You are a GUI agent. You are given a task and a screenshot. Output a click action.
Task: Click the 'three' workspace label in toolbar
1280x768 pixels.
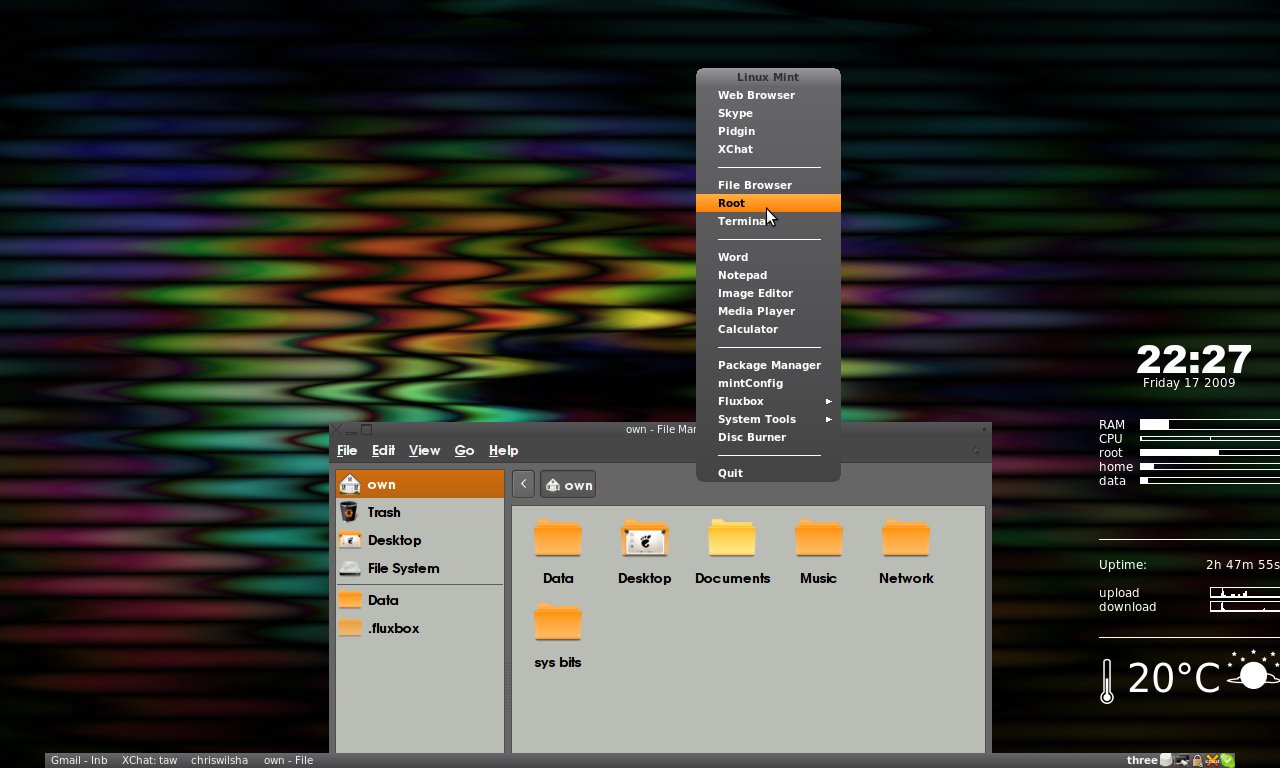click(1142, 760)
